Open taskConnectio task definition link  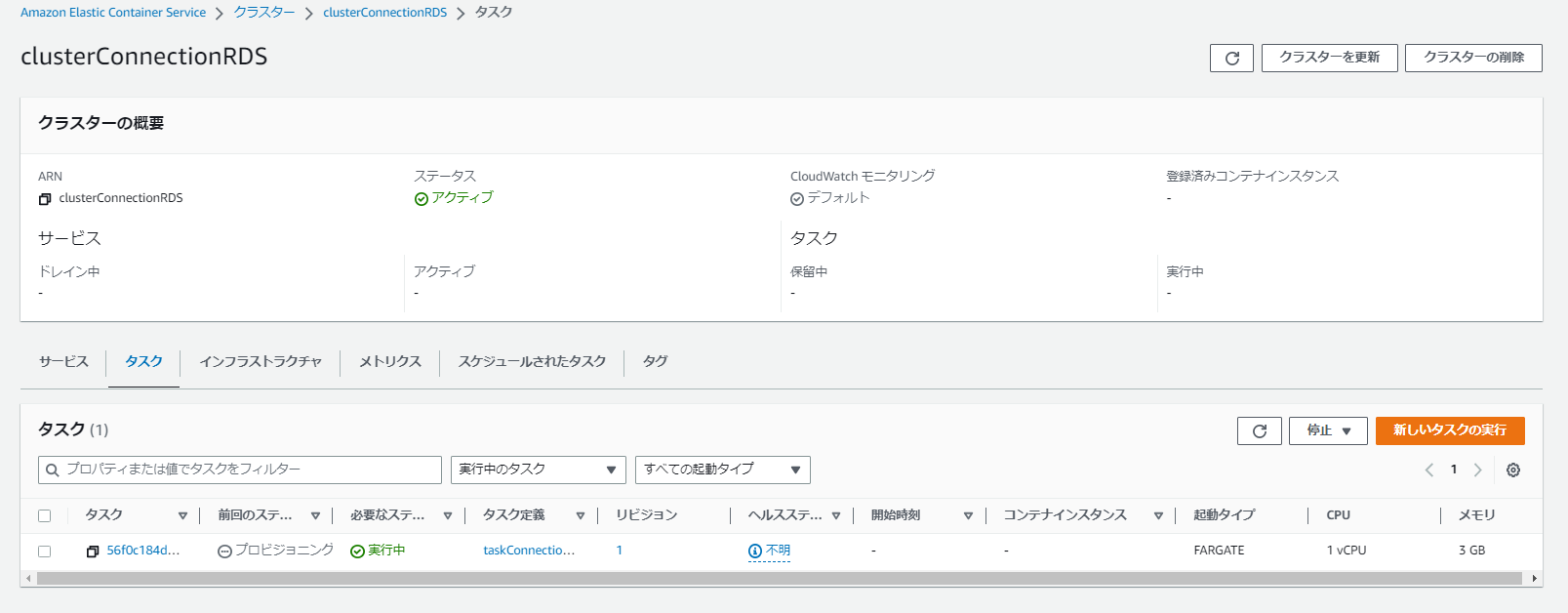(x=529, y=551)
